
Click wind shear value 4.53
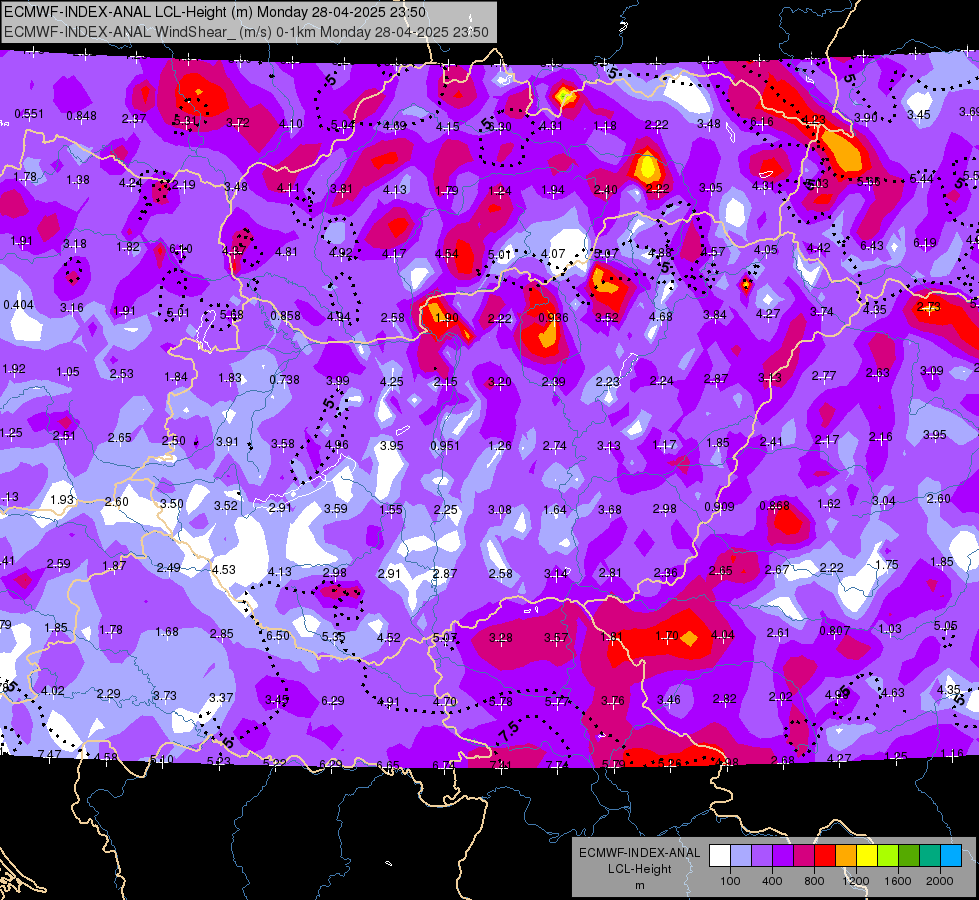[224, 570]
